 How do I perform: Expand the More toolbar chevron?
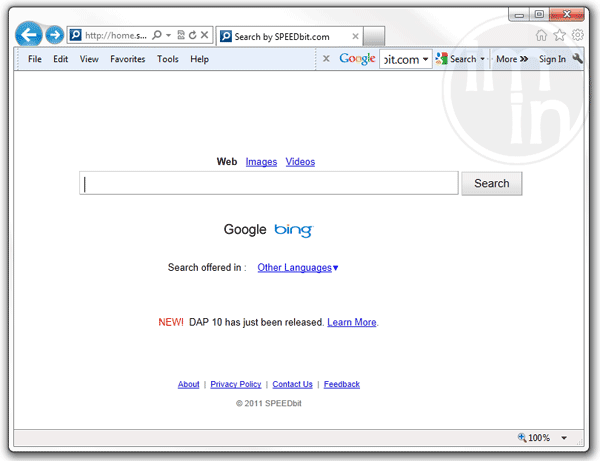(x=512, y=59)
